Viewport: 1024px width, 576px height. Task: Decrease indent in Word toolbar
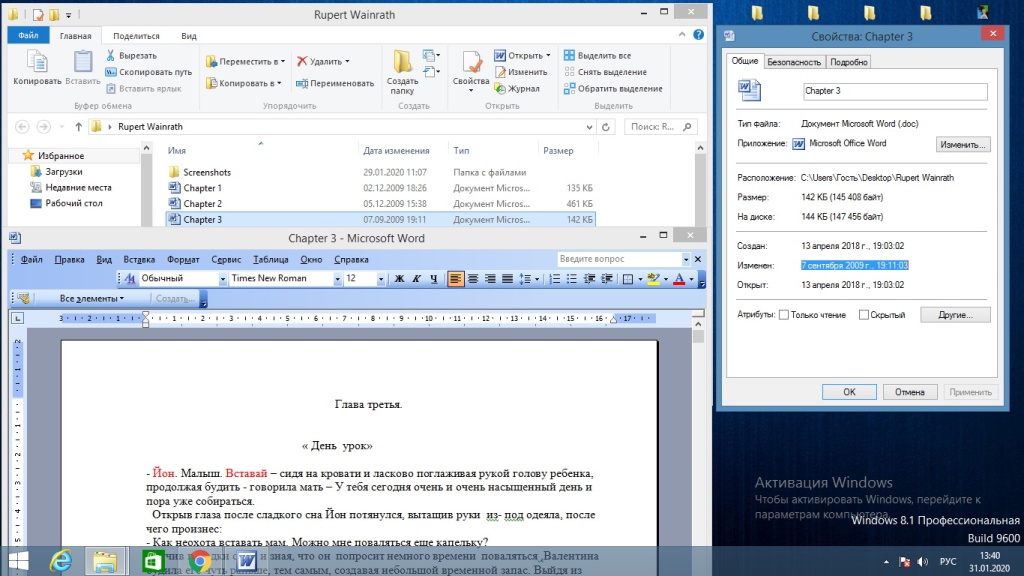click(589, 279)
